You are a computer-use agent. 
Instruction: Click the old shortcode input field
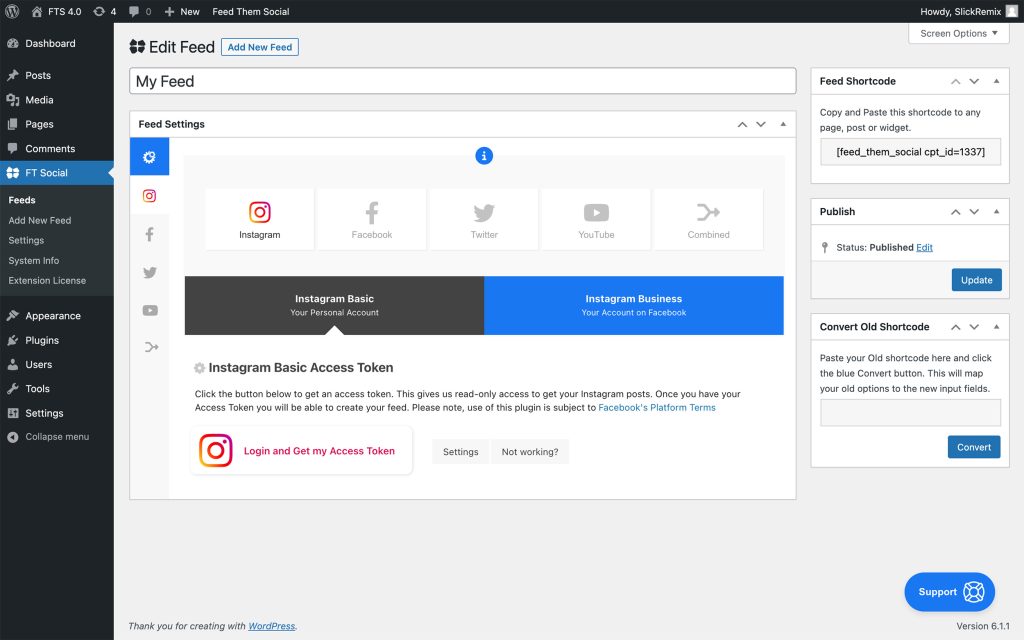910,413
